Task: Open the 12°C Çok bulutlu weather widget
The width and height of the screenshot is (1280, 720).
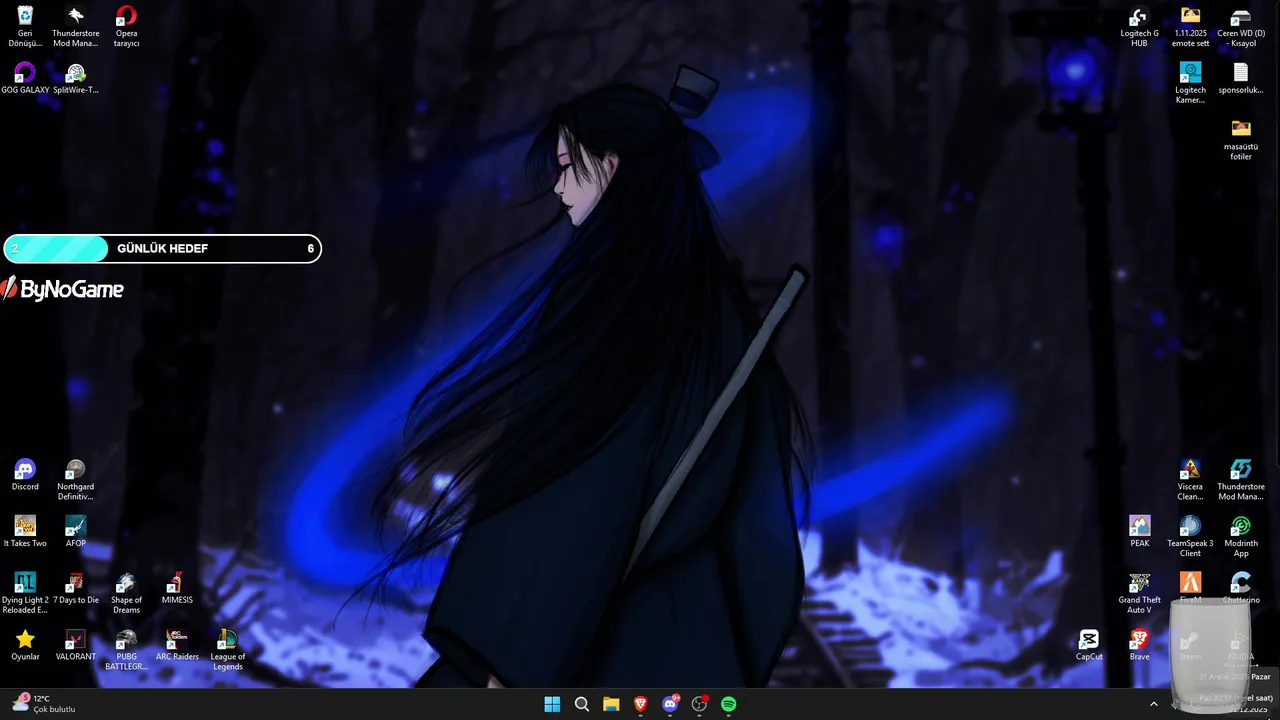Action: tap(43, 704)
